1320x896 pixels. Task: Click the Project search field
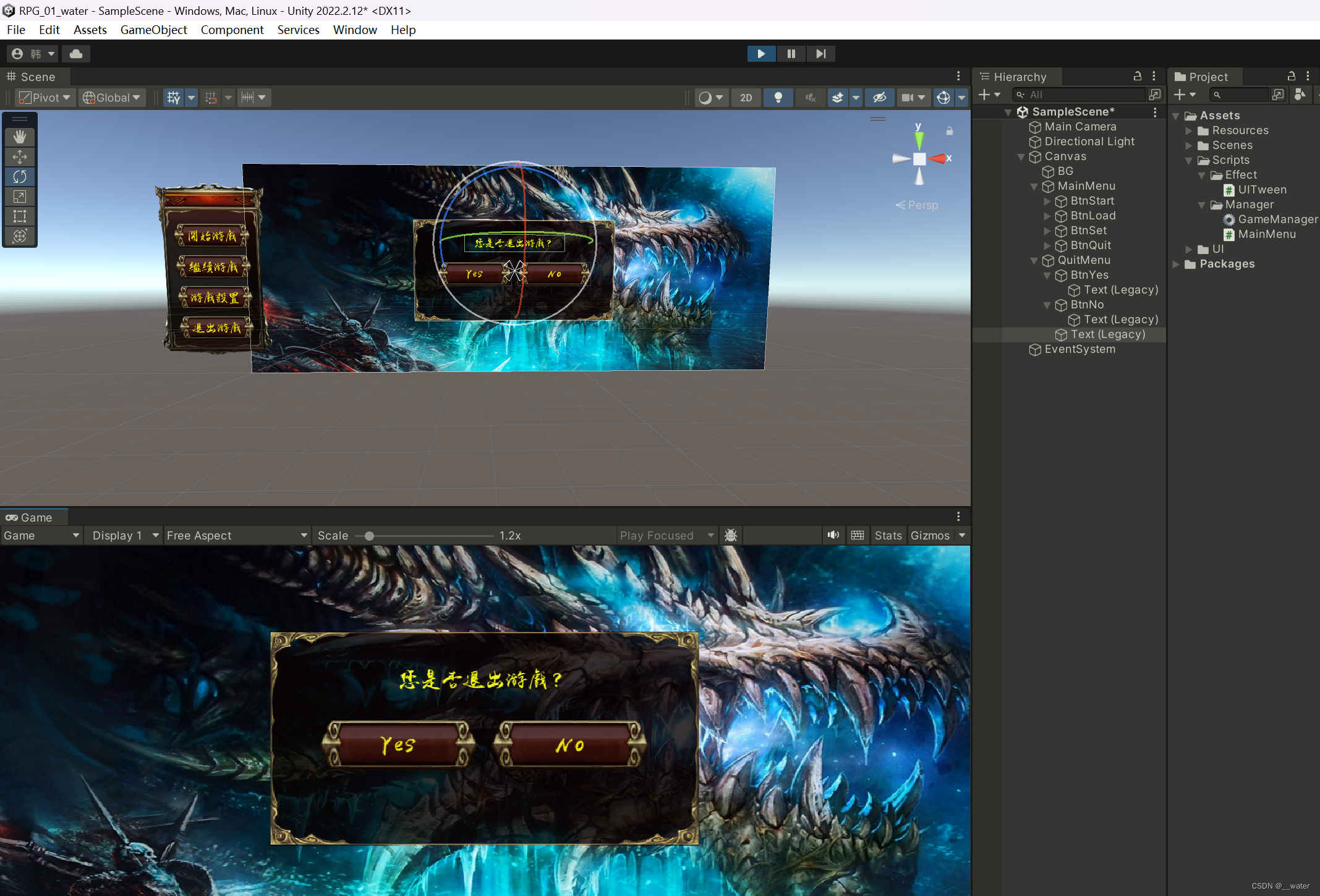(x=1240, y=95)
